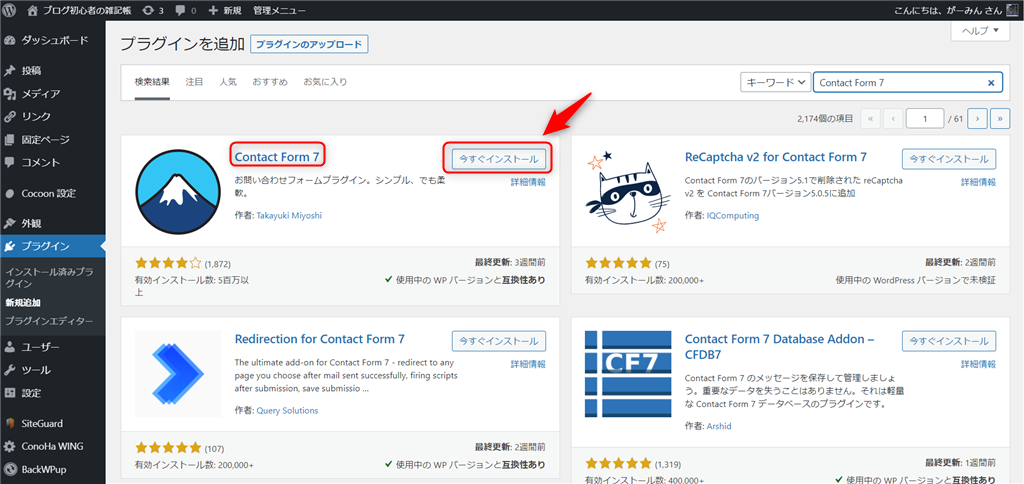The width and height of the screenshot is (1024, 484).
Task: Click the プラグインのアップロード button
Action: (x=309, y=44)
